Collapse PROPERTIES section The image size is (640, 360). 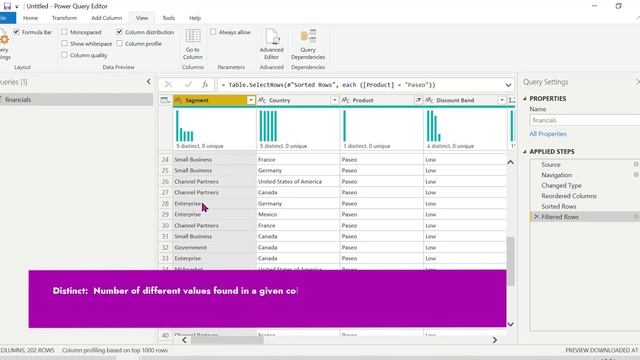pyautogui.click(x=525, y=98)
